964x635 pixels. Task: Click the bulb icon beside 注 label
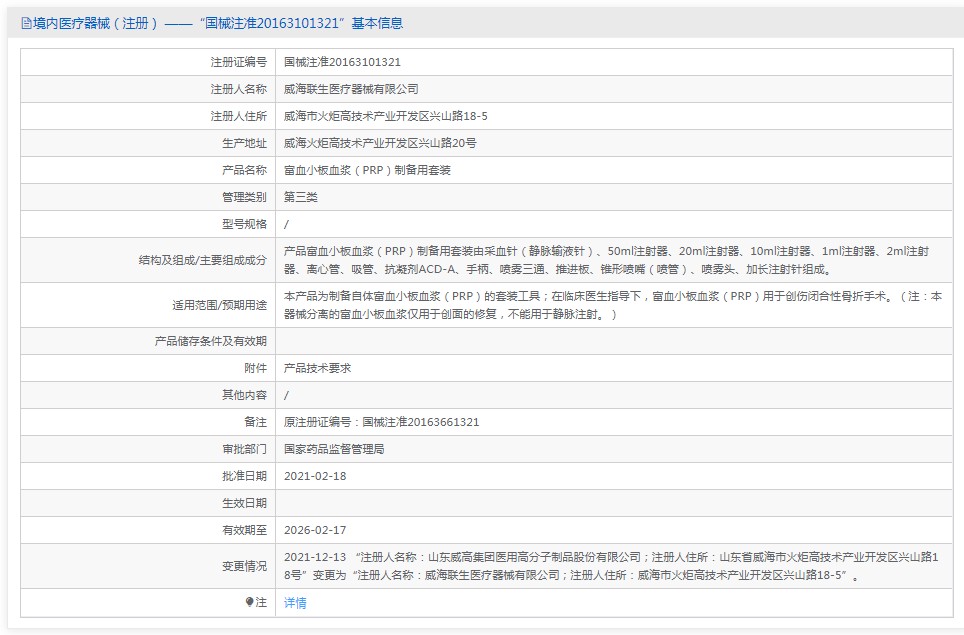click(249, 602)
